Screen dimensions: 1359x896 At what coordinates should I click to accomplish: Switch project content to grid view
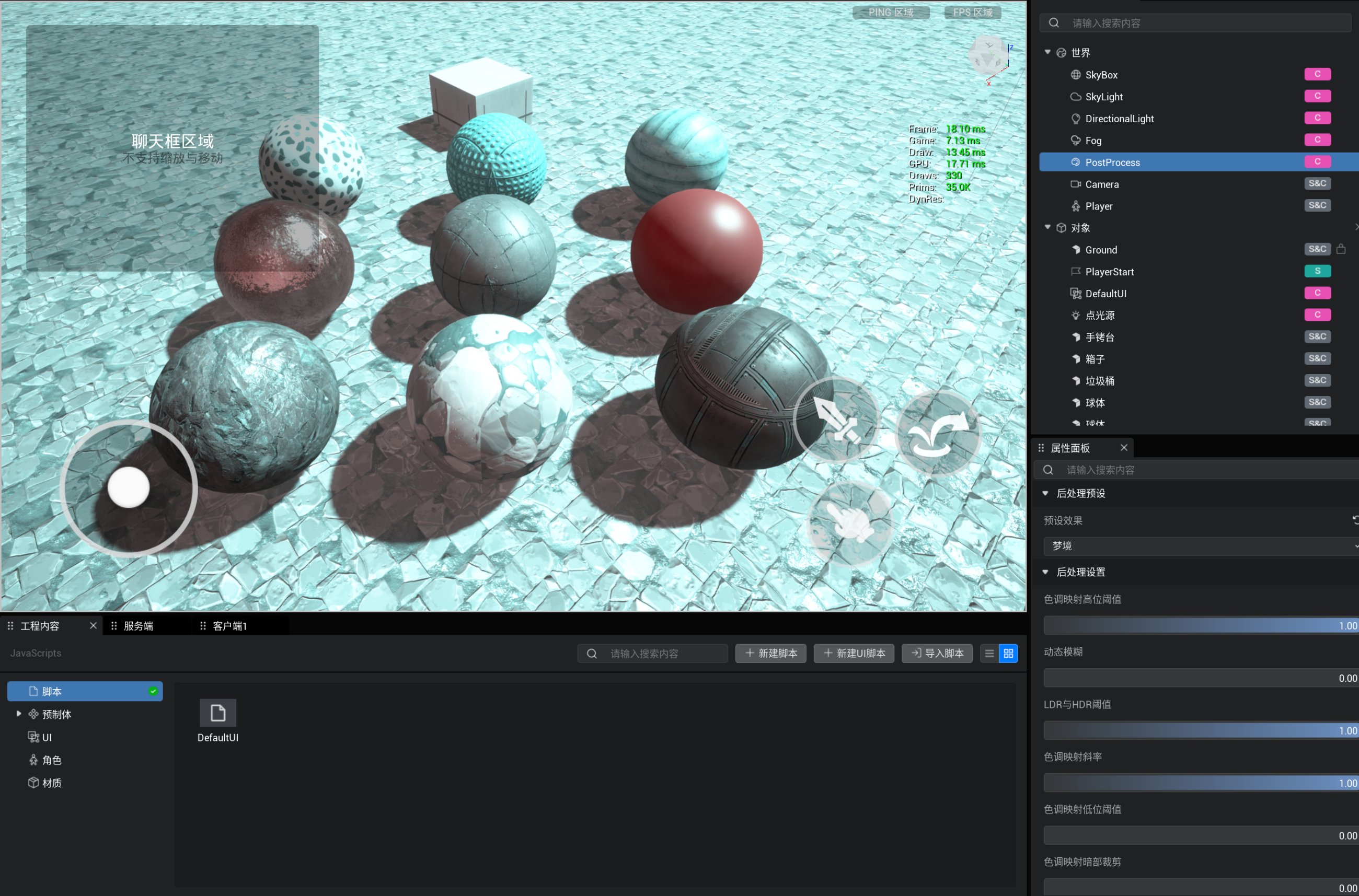[x=1008, y=653]
